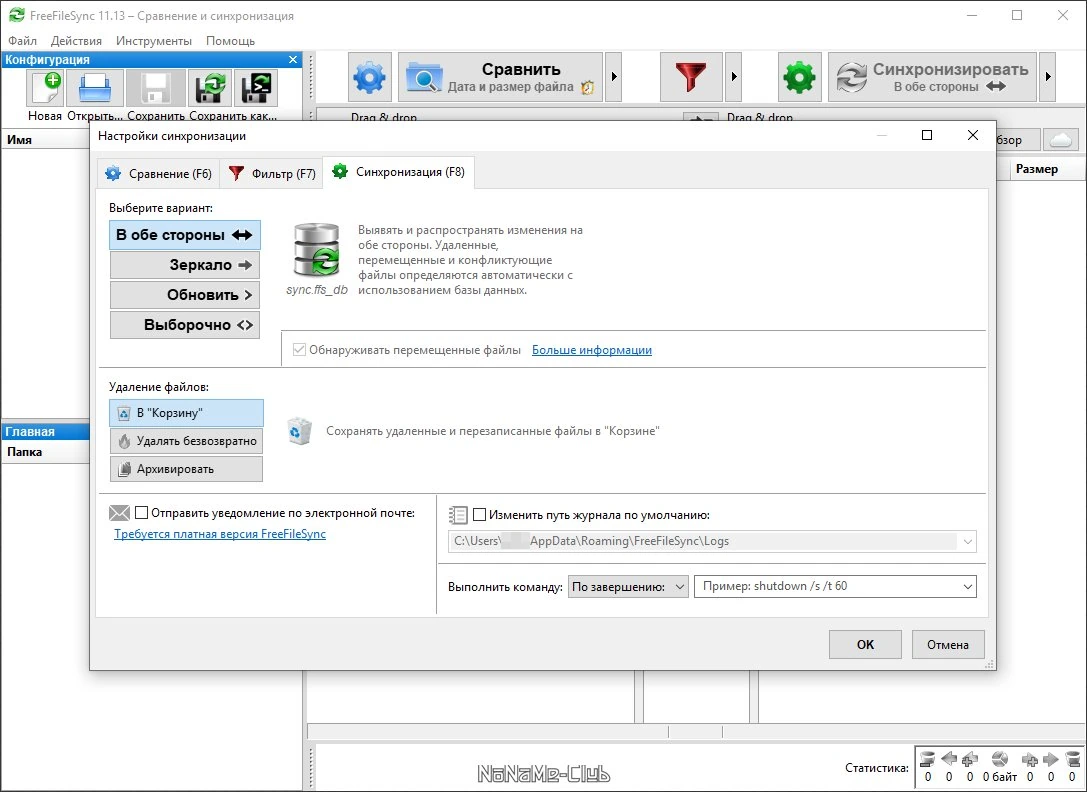Switch to Фильтр (F7) tab

tap(272, 173)
